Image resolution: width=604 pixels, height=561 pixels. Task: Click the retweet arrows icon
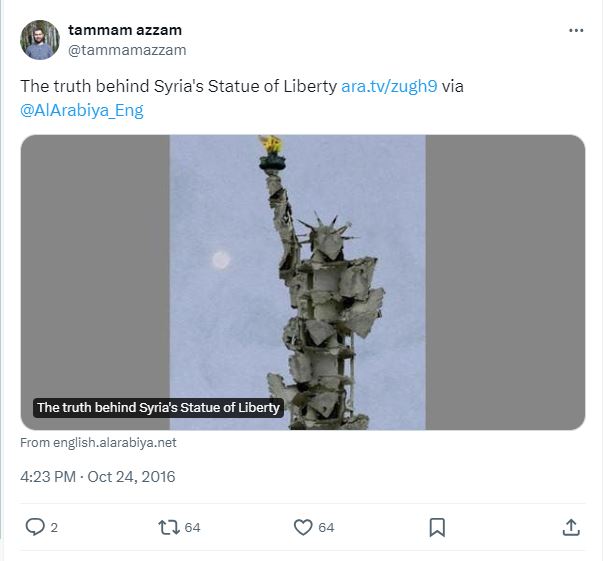pos(168,527)
